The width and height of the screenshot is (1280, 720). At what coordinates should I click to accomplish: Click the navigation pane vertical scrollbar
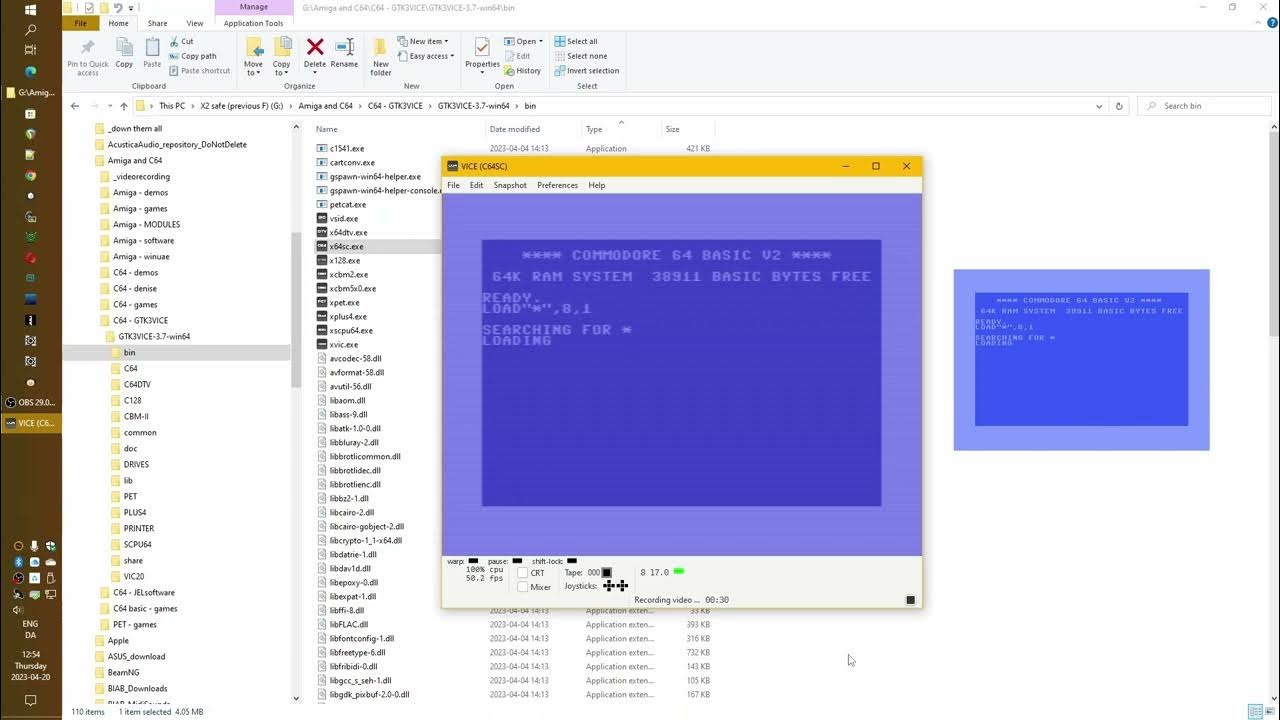(296, 310)
